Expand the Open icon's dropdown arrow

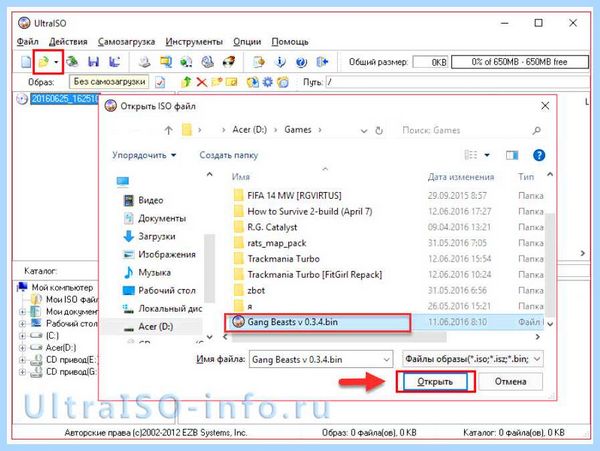[56, 62]
